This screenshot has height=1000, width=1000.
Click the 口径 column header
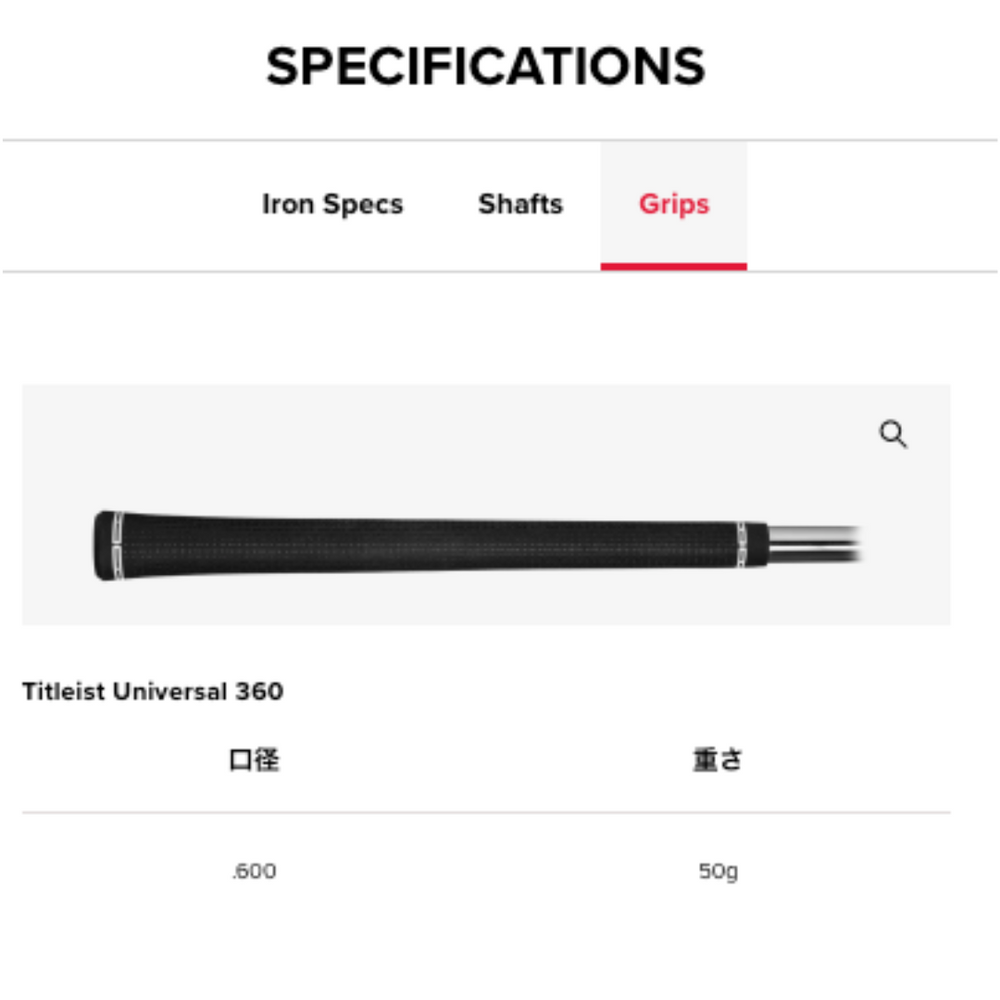(x=254, y=760)
